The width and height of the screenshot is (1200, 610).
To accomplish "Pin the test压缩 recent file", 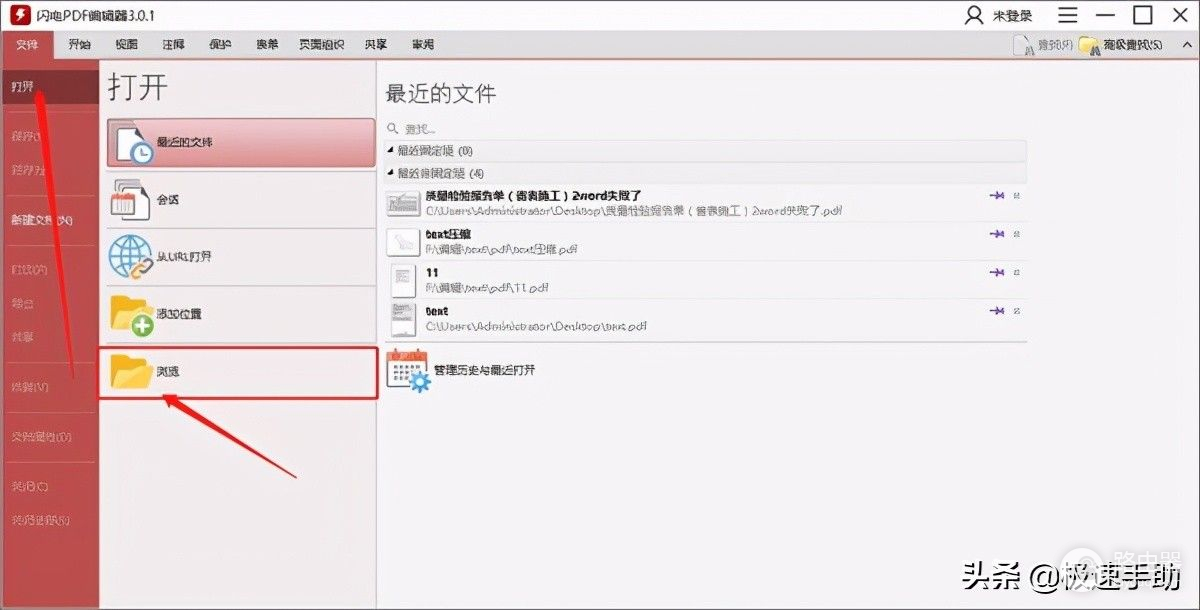I will point(996,234).
